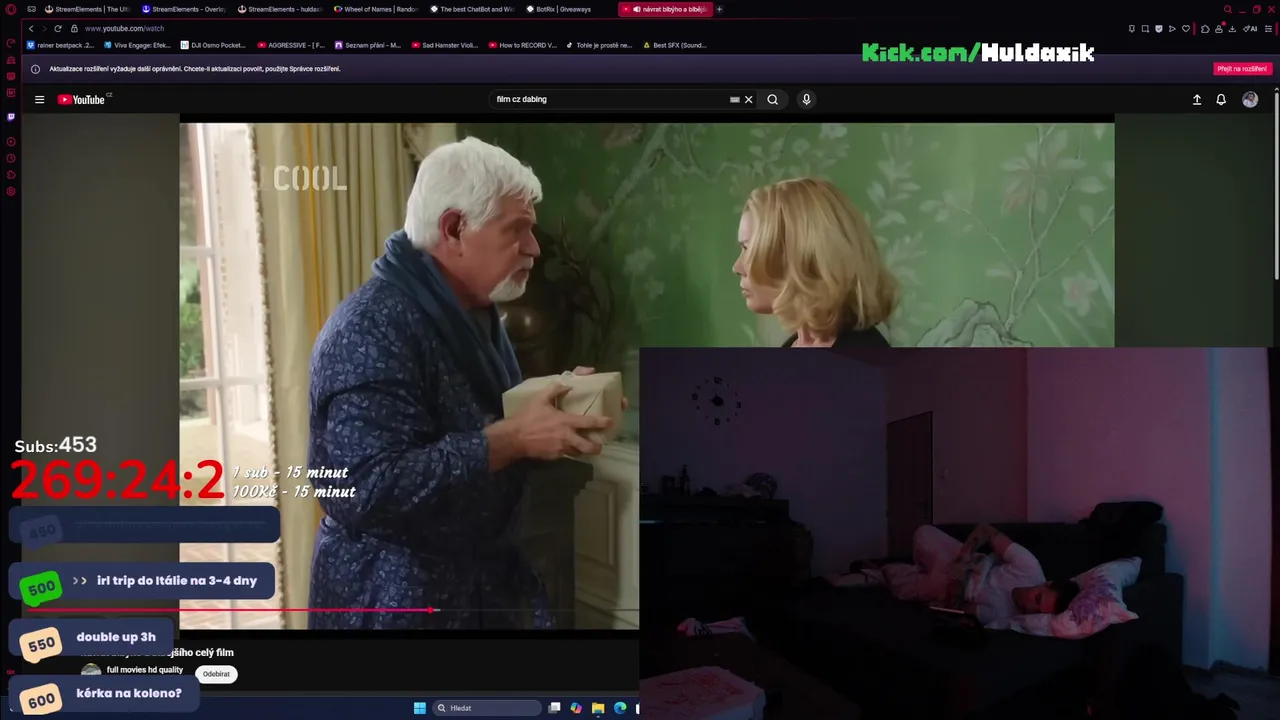Open the DJI Osmo Pocket bookmark
This screenshot has height=720, width=1280.
[x=213, y=45]
